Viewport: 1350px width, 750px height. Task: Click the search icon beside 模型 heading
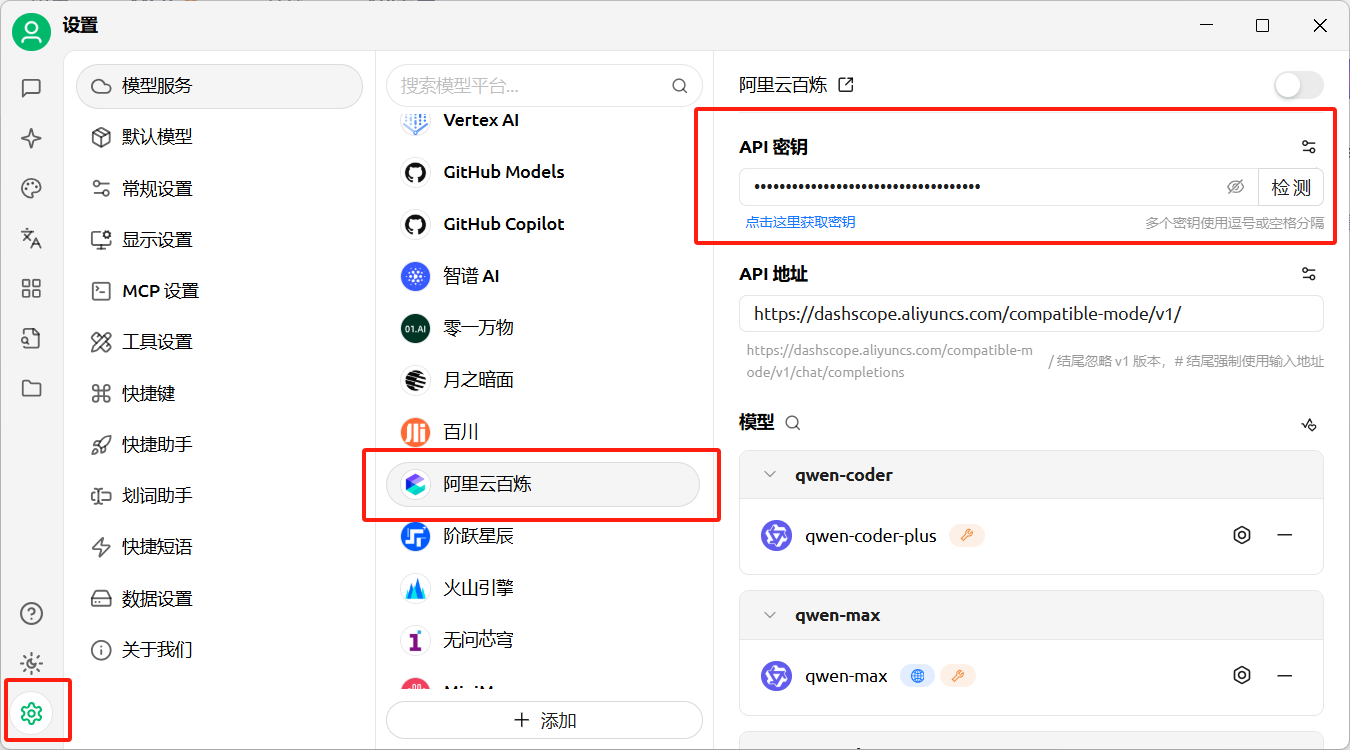click(793, 423)
